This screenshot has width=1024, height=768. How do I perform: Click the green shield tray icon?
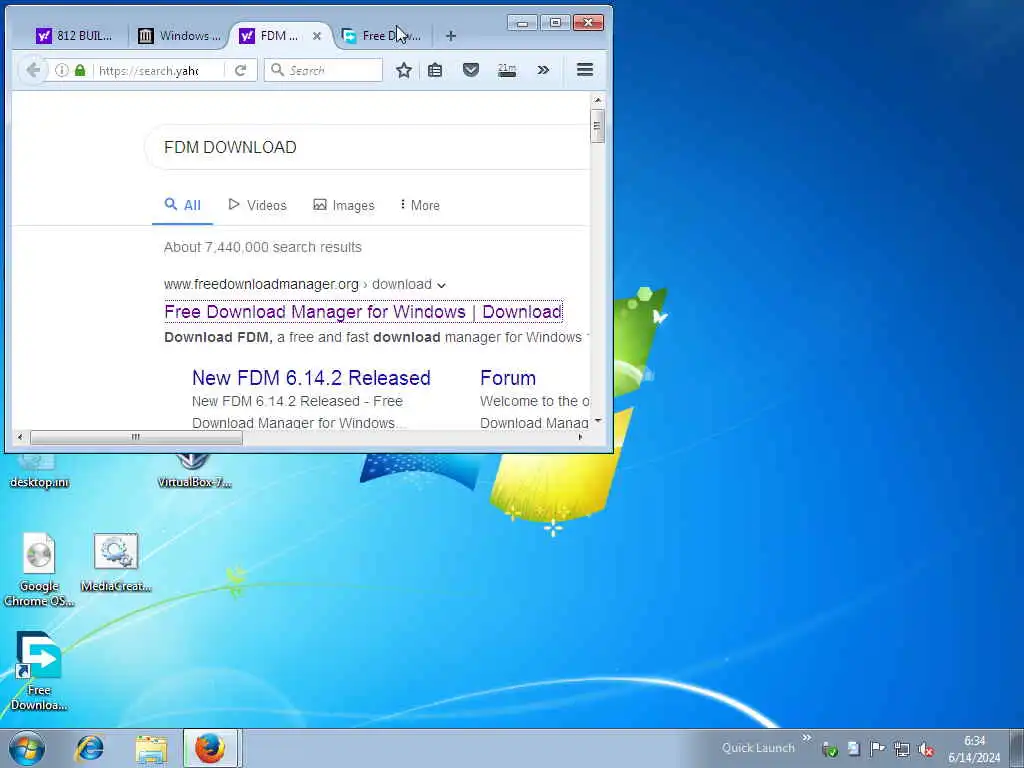pyautogui.click(x=830, y=749)
